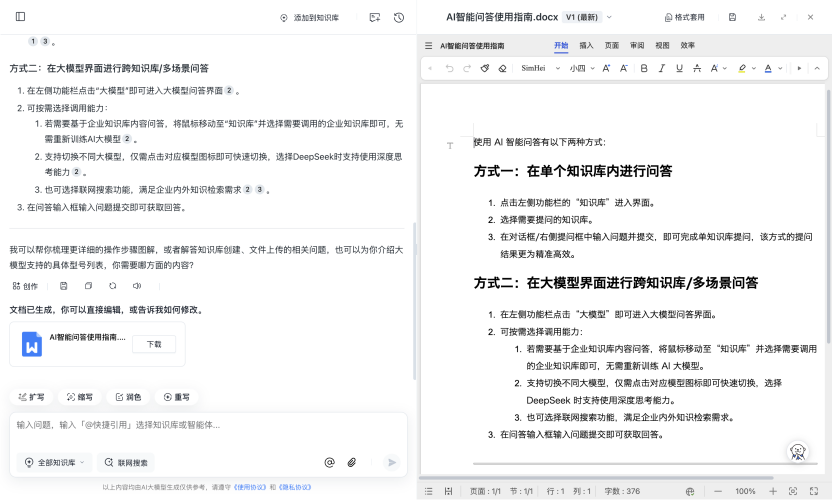This screenshot has height=500, width=832.
Task: Click the @ mention icon
Action: [x=330, y=462]
